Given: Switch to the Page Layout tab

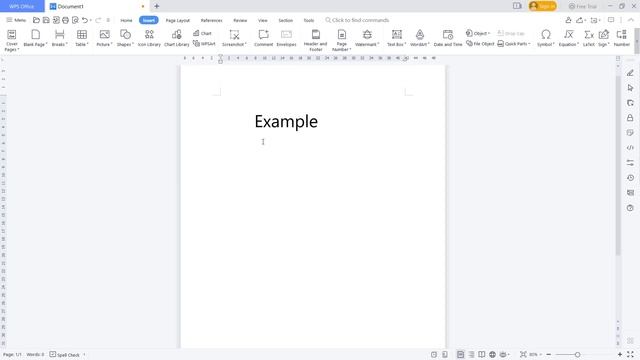Looking at the screenshot, I should click(x=178, y=20).
